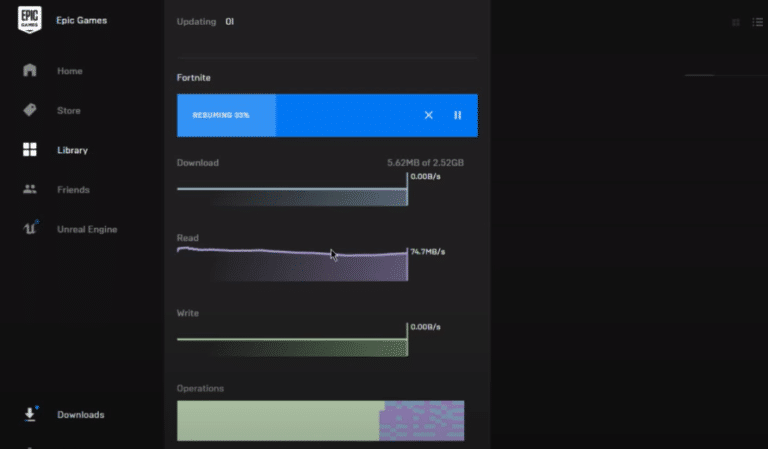This screenshot has width=768, height=449.
Task: Select the Store price tag icon
Action: point(30,110)
